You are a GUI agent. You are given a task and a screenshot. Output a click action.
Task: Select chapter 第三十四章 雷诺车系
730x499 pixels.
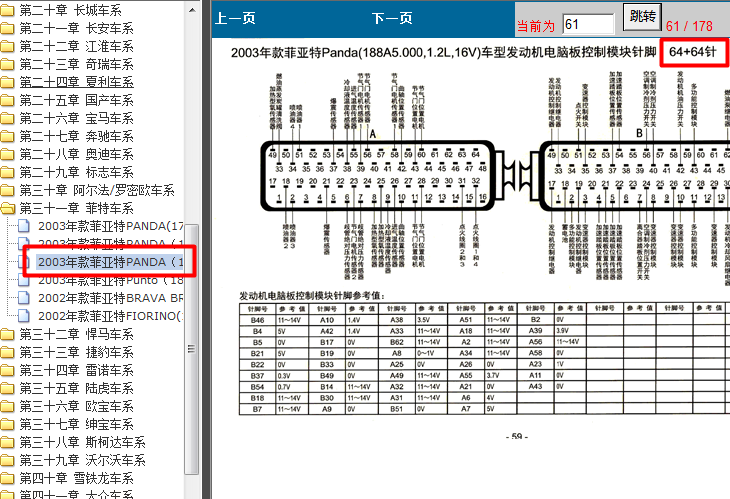tap(76, 370)
